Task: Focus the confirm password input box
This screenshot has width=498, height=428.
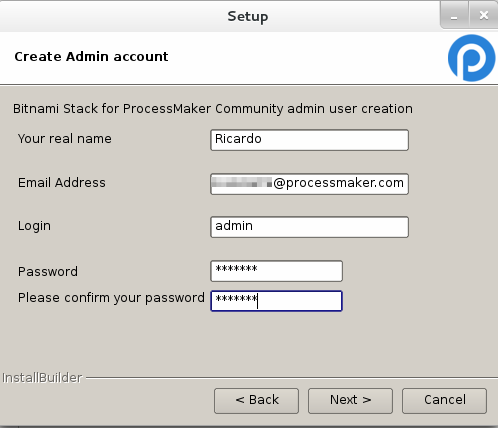Action: (276, 301)
